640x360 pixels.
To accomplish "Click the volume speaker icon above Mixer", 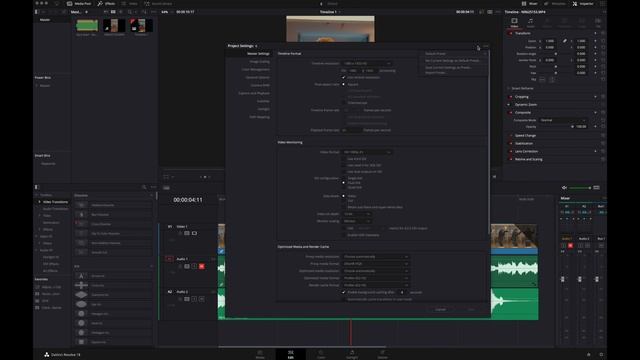I will click(564, 188).
